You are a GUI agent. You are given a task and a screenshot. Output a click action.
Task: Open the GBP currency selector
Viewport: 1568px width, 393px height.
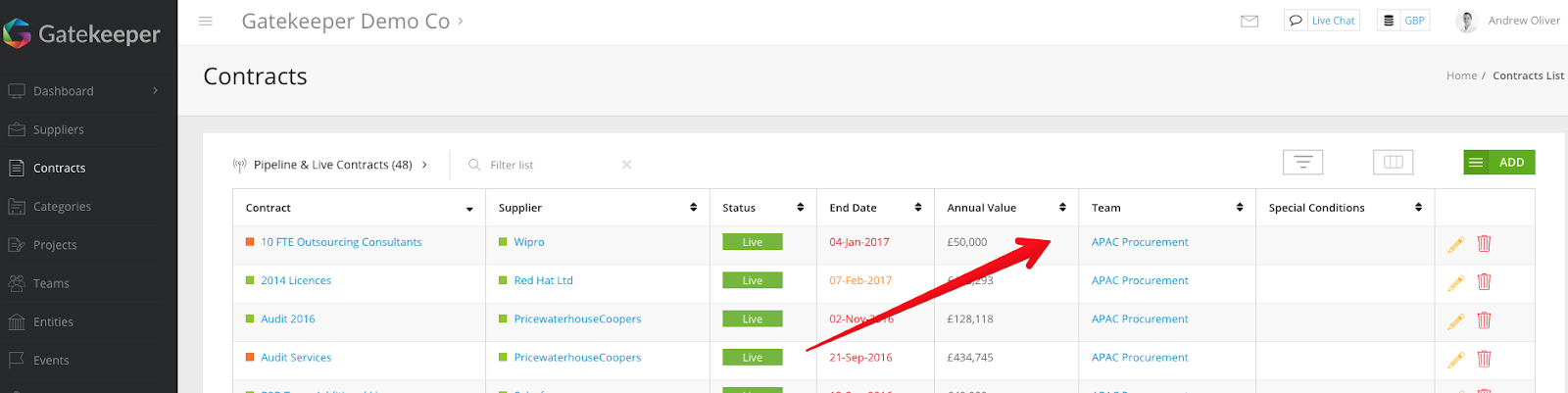click(1403, 21)
